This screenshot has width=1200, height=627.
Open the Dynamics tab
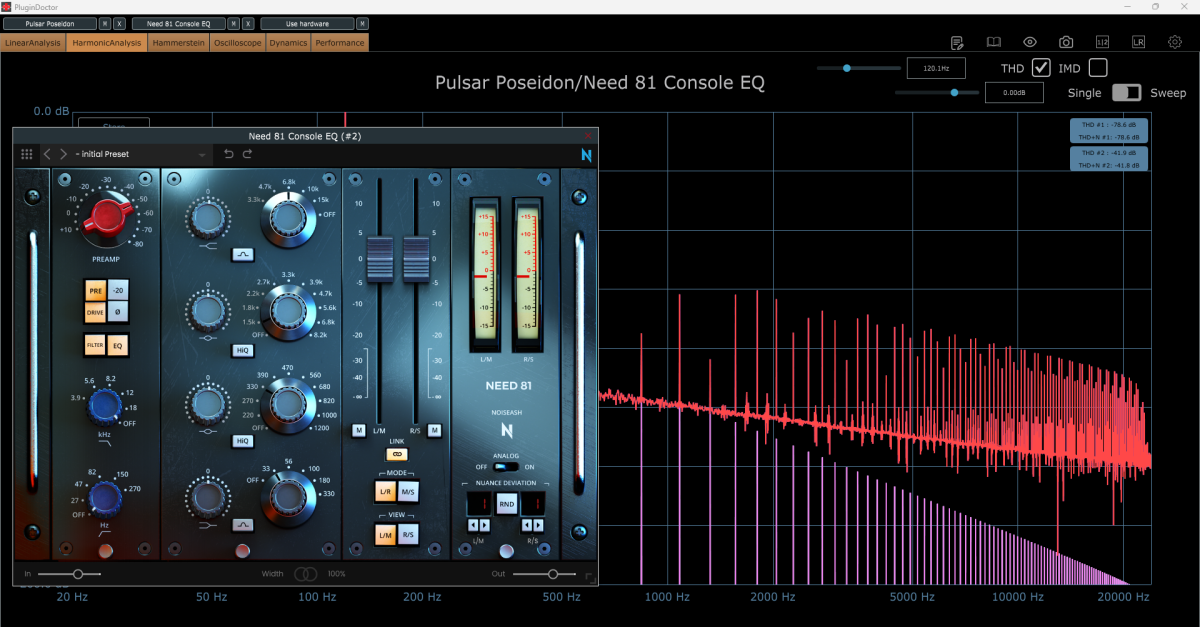(x=289, y=43)
